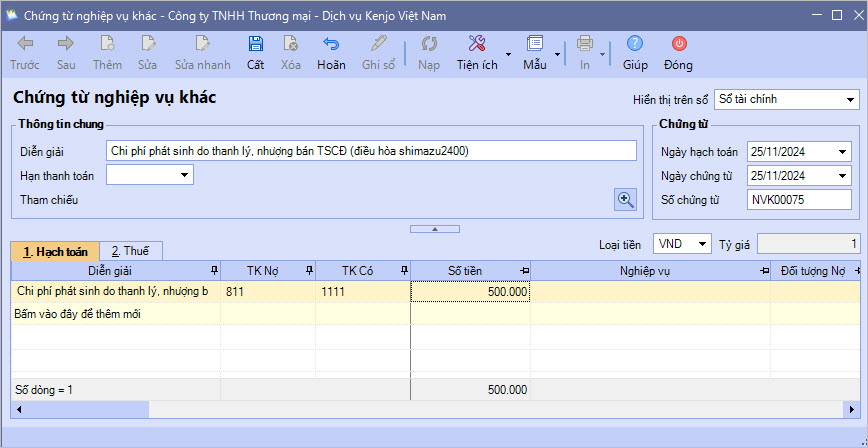Image resolution: width=868 pixels, height=448 pixels.
Task: Expand the Hiển thị trên sổ dropdown
Action: (850, 99)
